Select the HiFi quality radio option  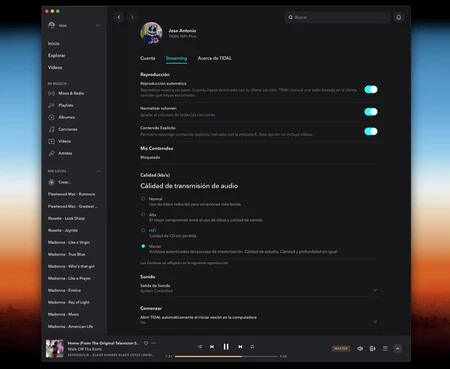point(143,230)
